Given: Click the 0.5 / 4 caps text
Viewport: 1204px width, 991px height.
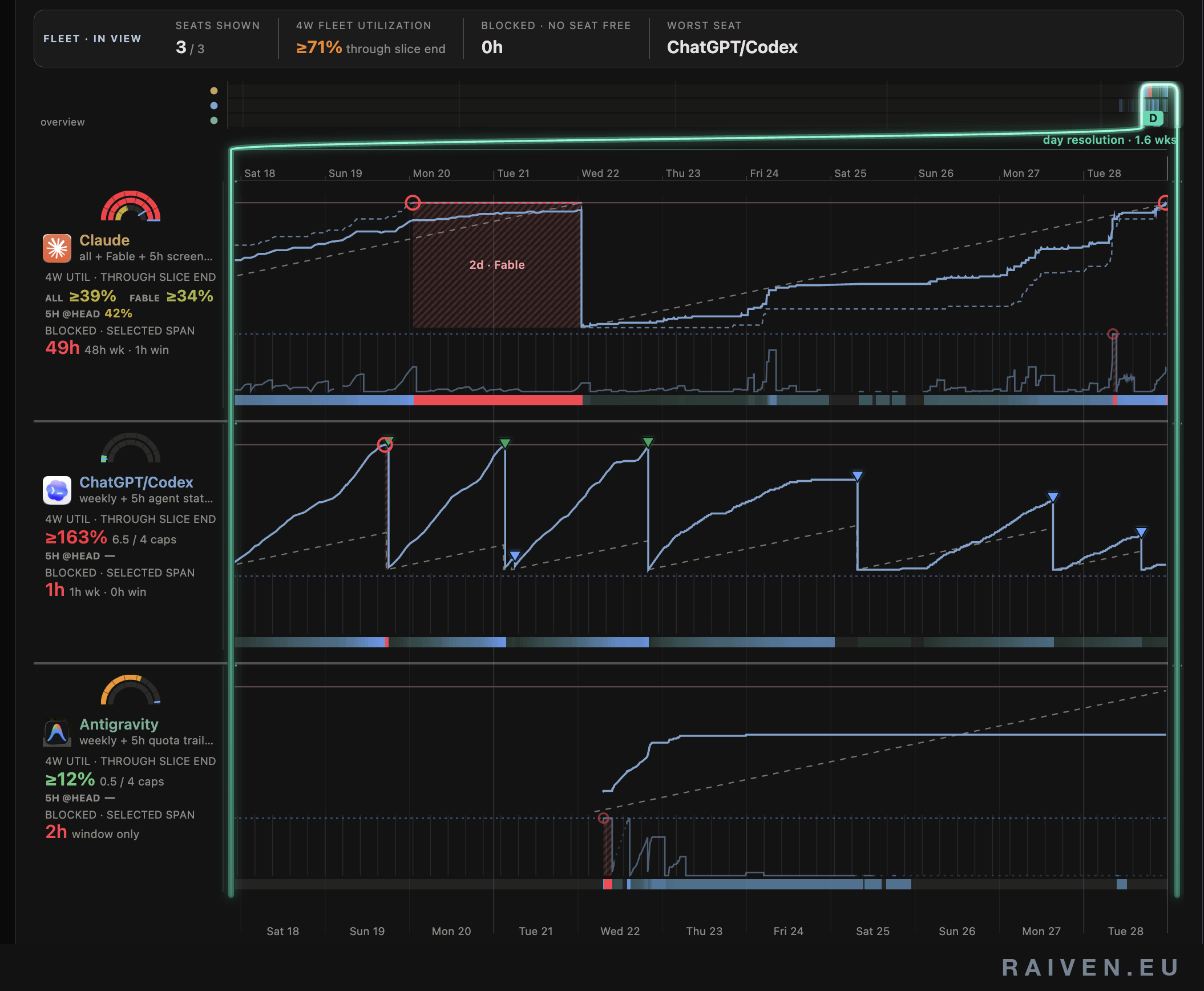Looking at the screenshot, I should point(132,781).
